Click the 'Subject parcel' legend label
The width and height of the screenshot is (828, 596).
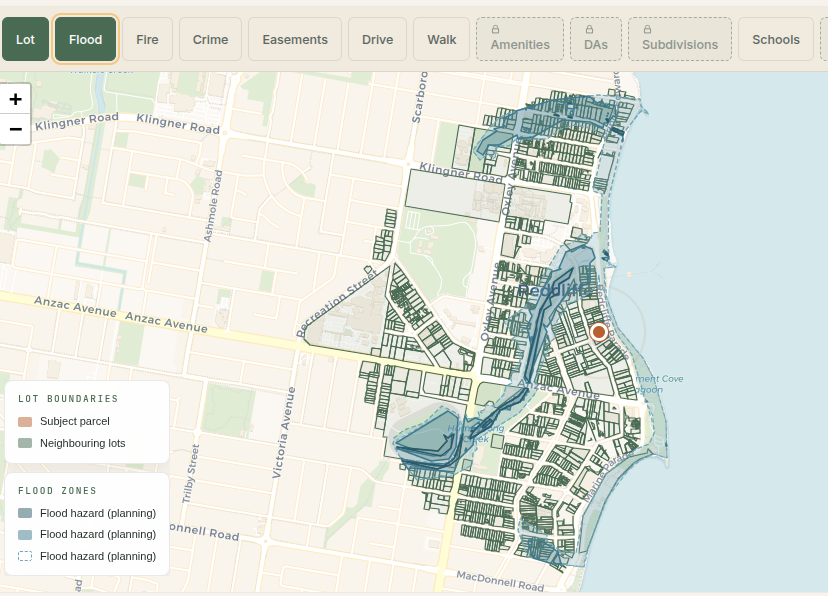pyautogui.click(x=75, y=421)
